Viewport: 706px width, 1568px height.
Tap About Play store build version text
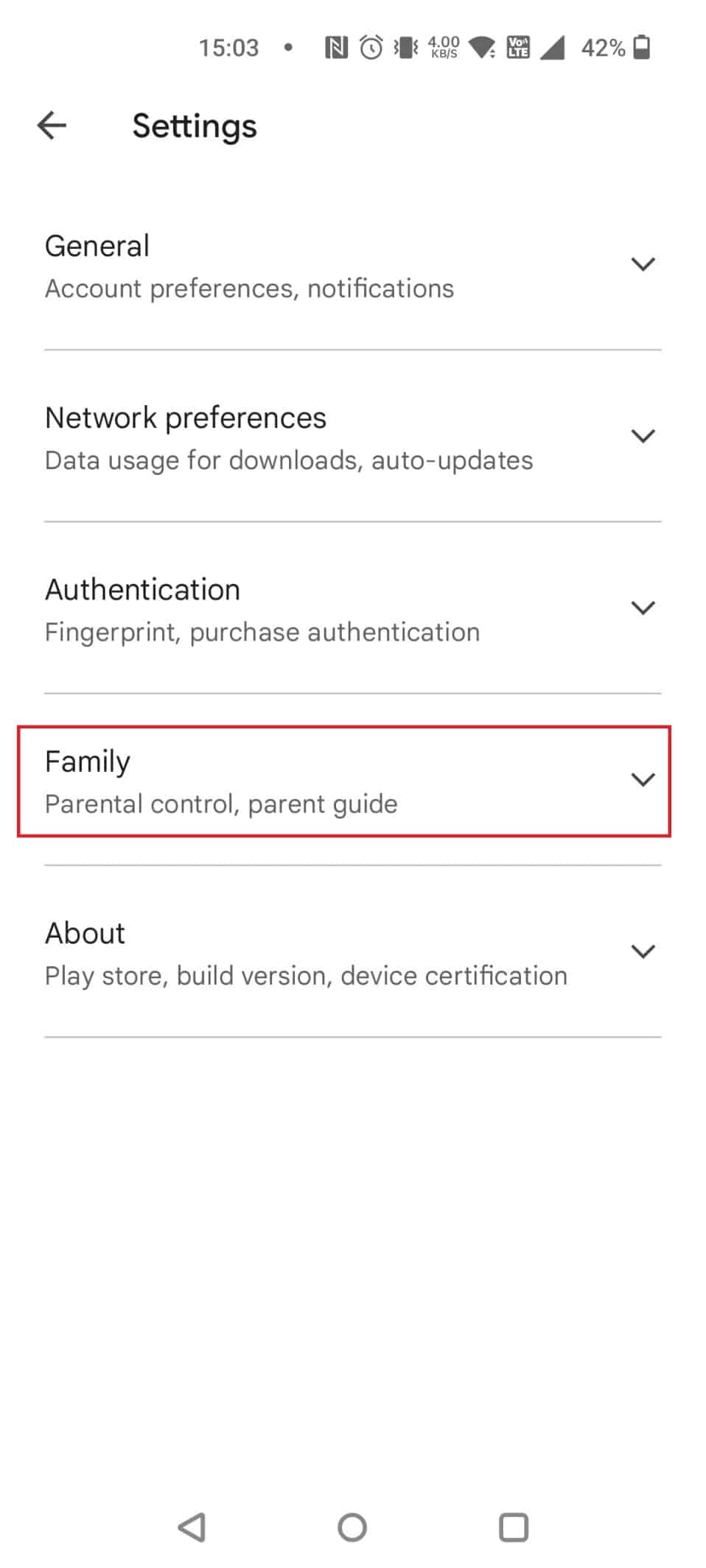[306, 976]
